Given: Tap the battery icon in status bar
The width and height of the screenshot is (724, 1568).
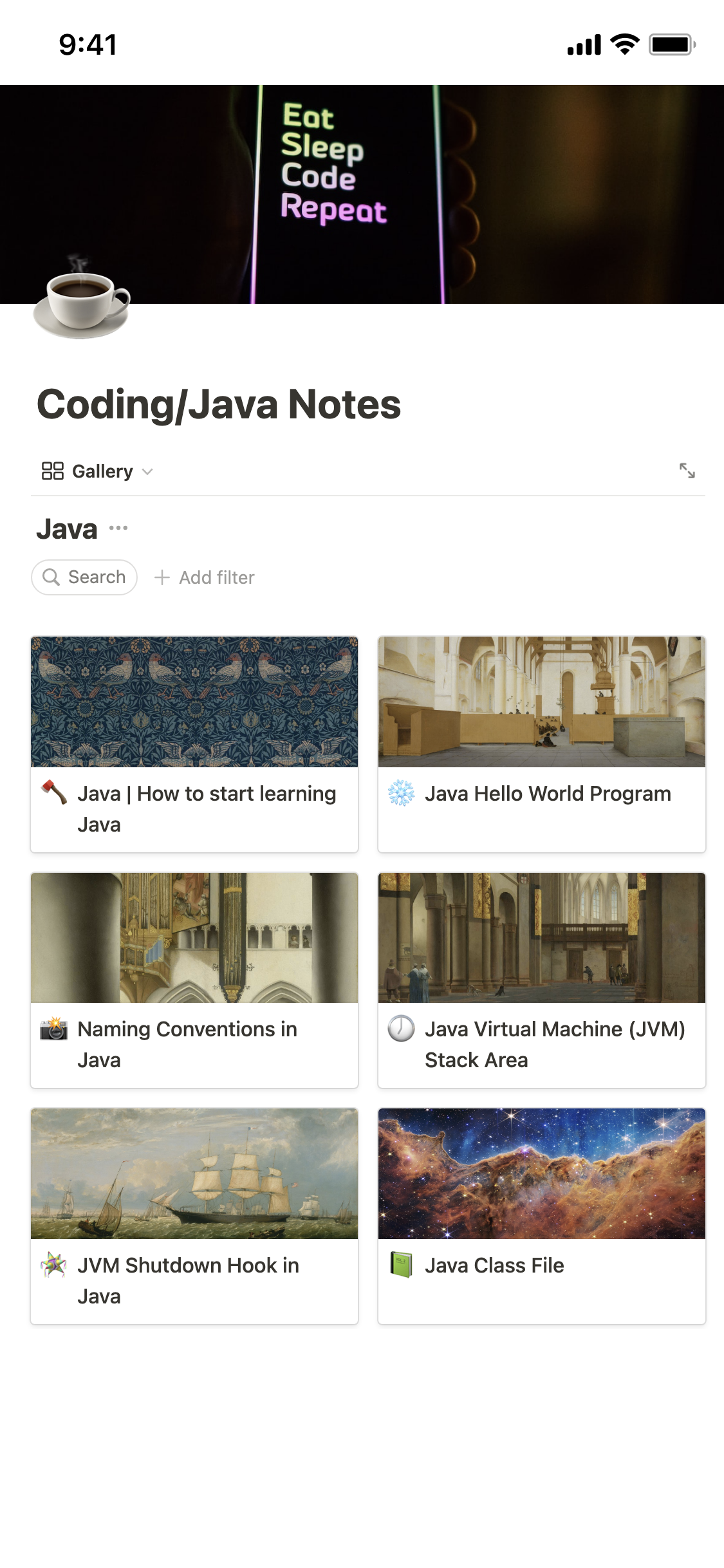Looking at the screenshot, I should [x=672, y=45].
